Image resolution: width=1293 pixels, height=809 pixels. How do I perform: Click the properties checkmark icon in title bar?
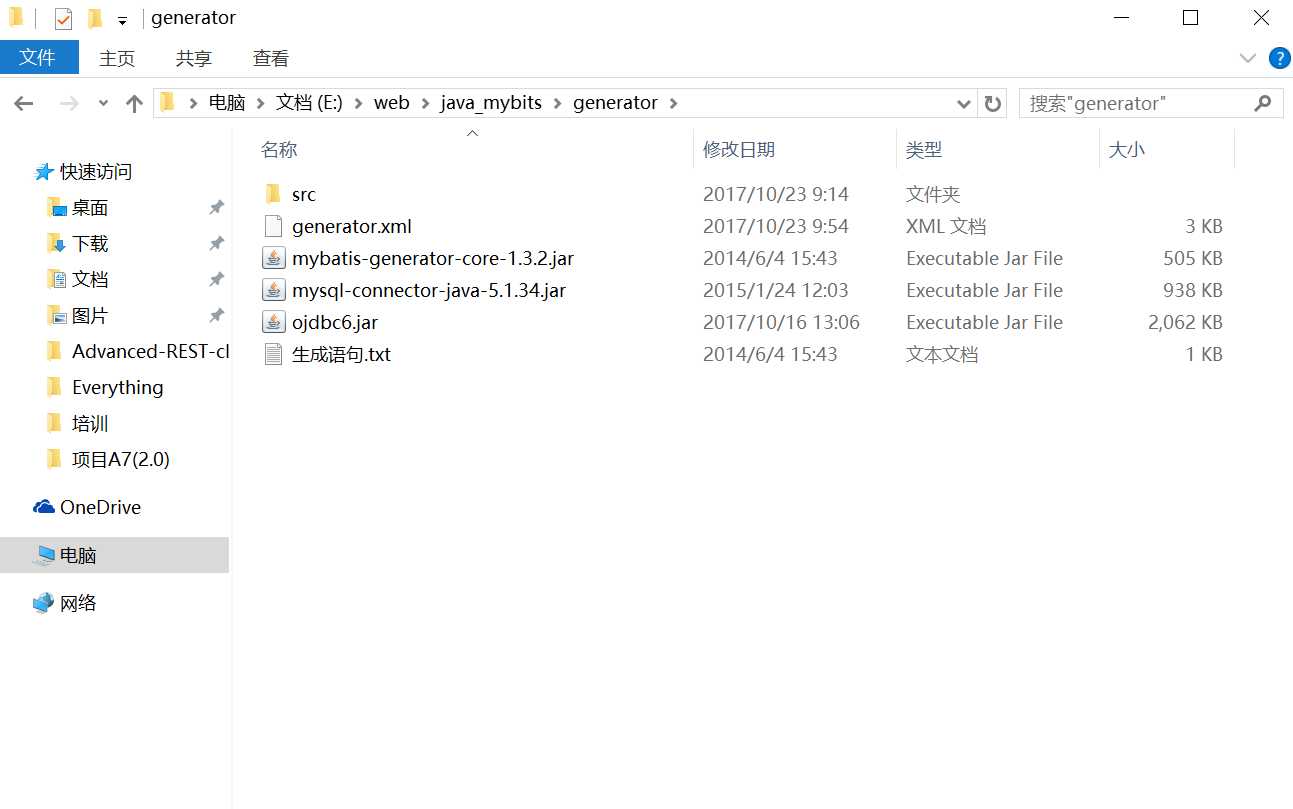[63, 18]
